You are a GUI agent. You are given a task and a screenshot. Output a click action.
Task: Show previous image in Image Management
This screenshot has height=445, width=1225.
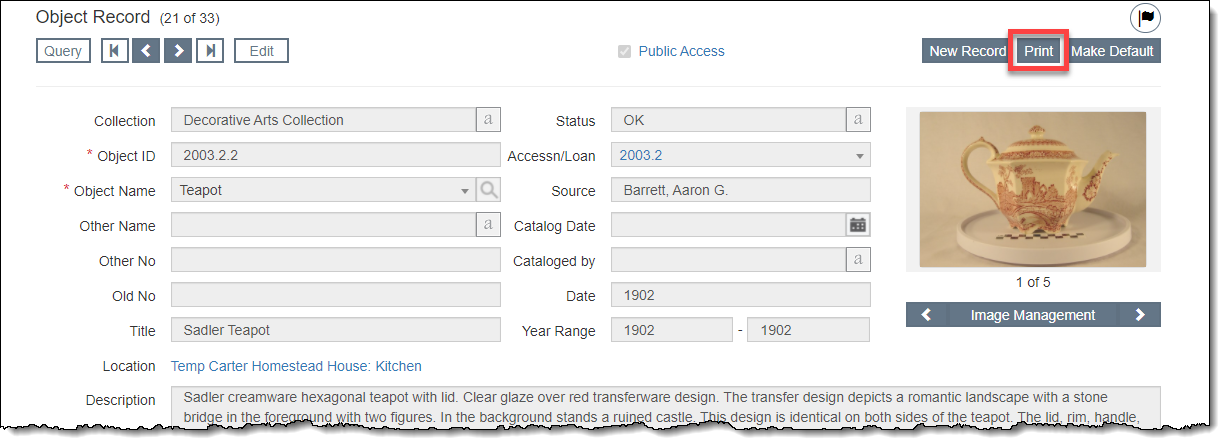click(x=926, y=315)
